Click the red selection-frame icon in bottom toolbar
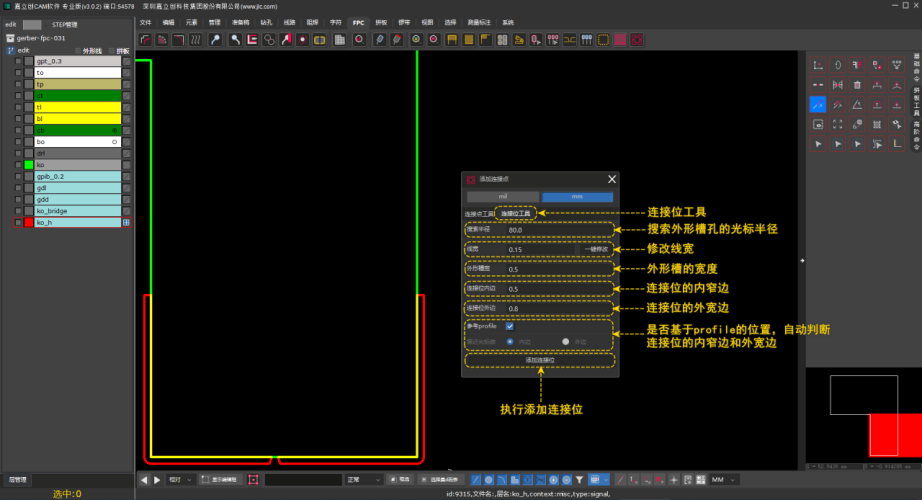Screen dimensions: 922x500 (253, 480)
